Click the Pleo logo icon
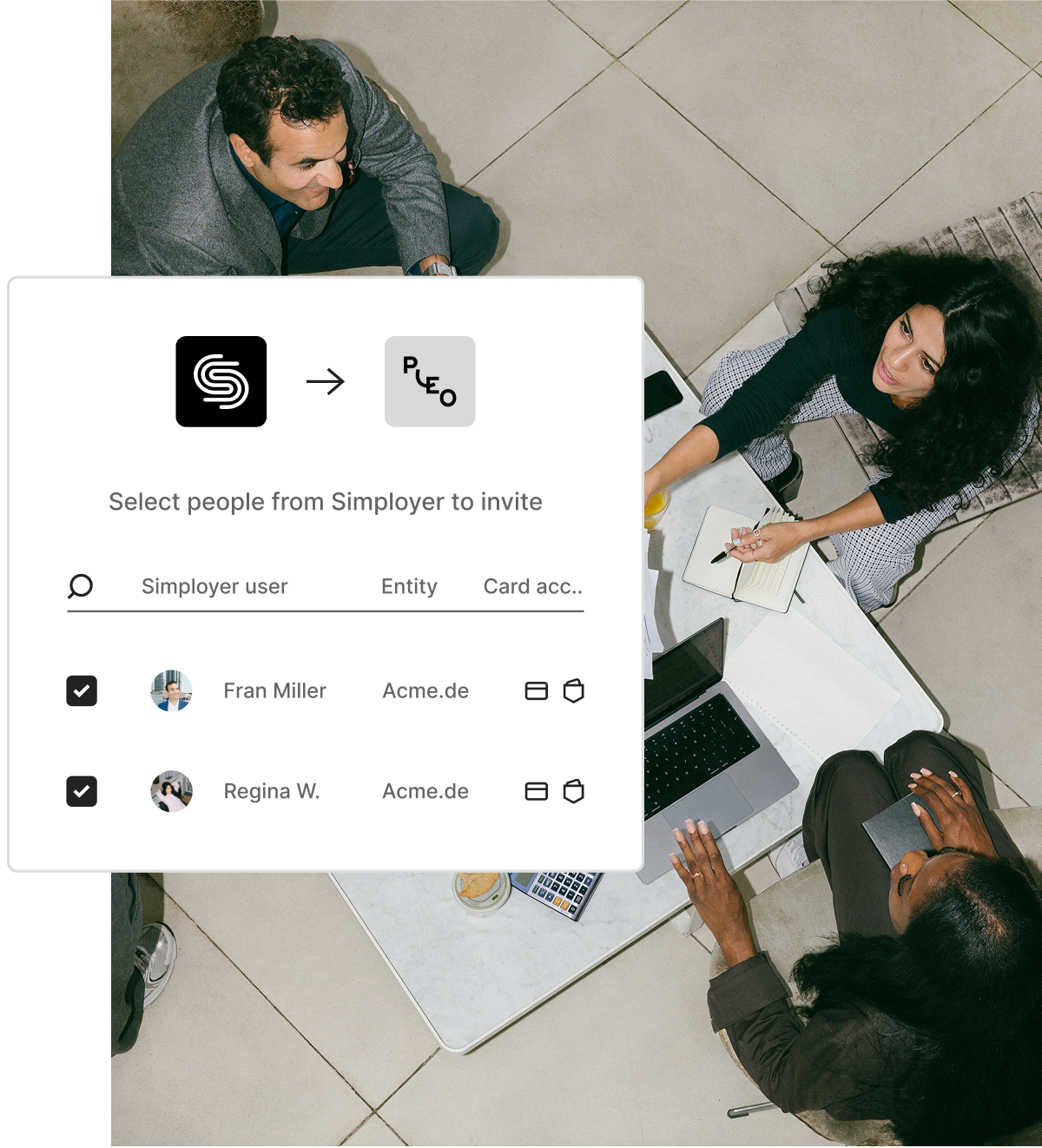Viewport: 1042px width, 1148px height. click(430, 381)
